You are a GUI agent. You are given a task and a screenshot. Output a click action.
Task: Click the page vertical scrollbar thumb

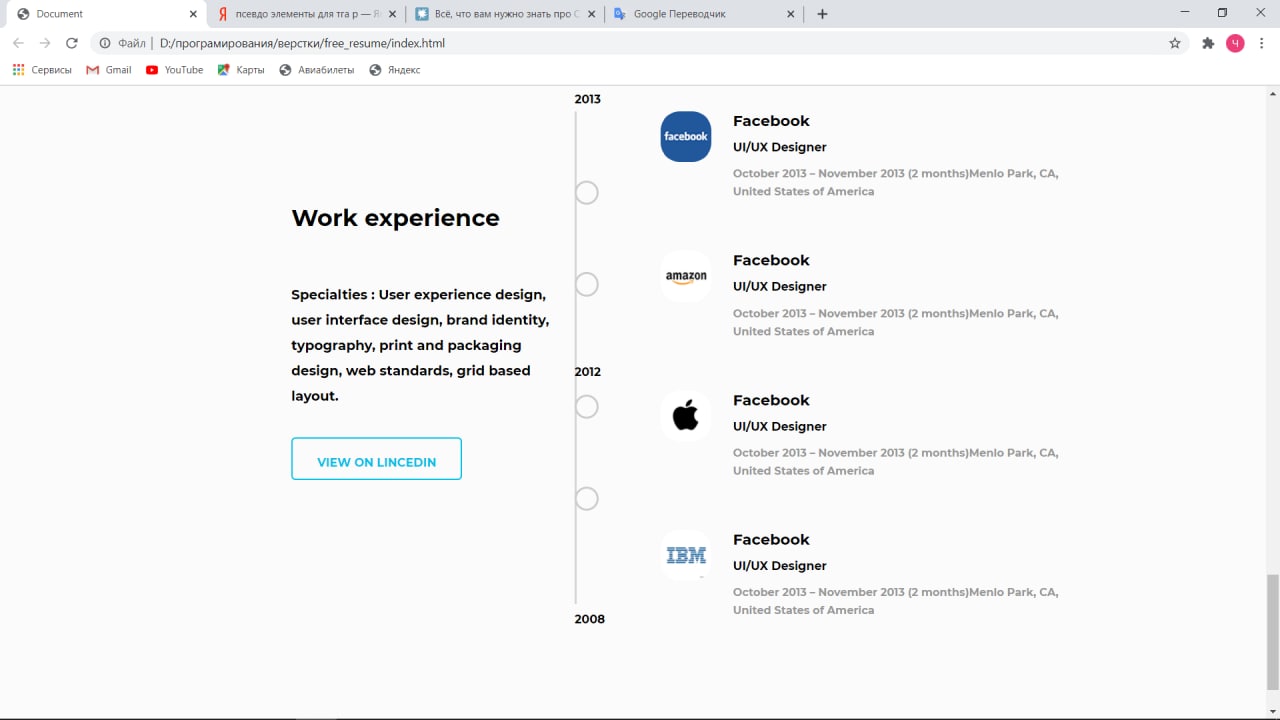tap(1272, 632)
